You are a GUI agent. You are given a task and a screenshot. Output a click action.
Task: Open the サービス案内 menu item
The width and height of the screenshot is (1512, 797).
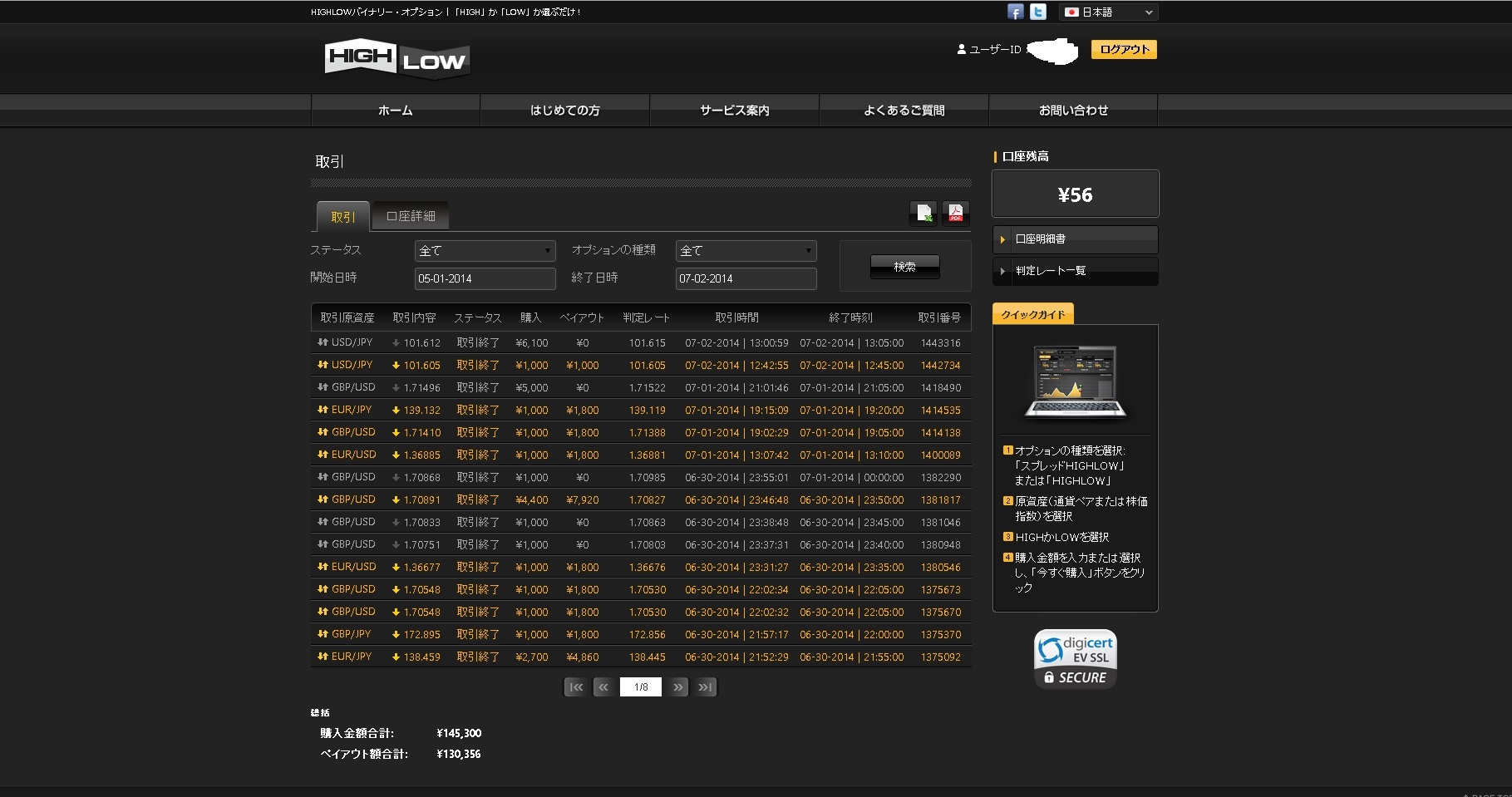734,111
